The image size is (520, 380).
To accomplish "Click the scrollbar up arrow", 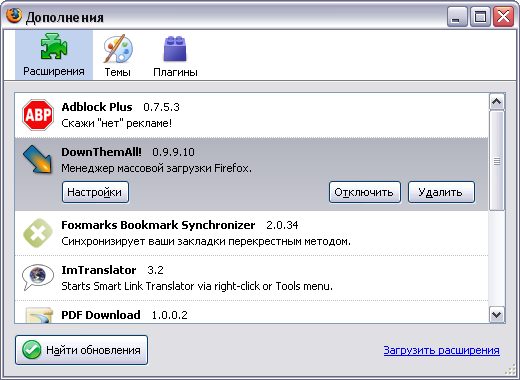I will point(497,102).
